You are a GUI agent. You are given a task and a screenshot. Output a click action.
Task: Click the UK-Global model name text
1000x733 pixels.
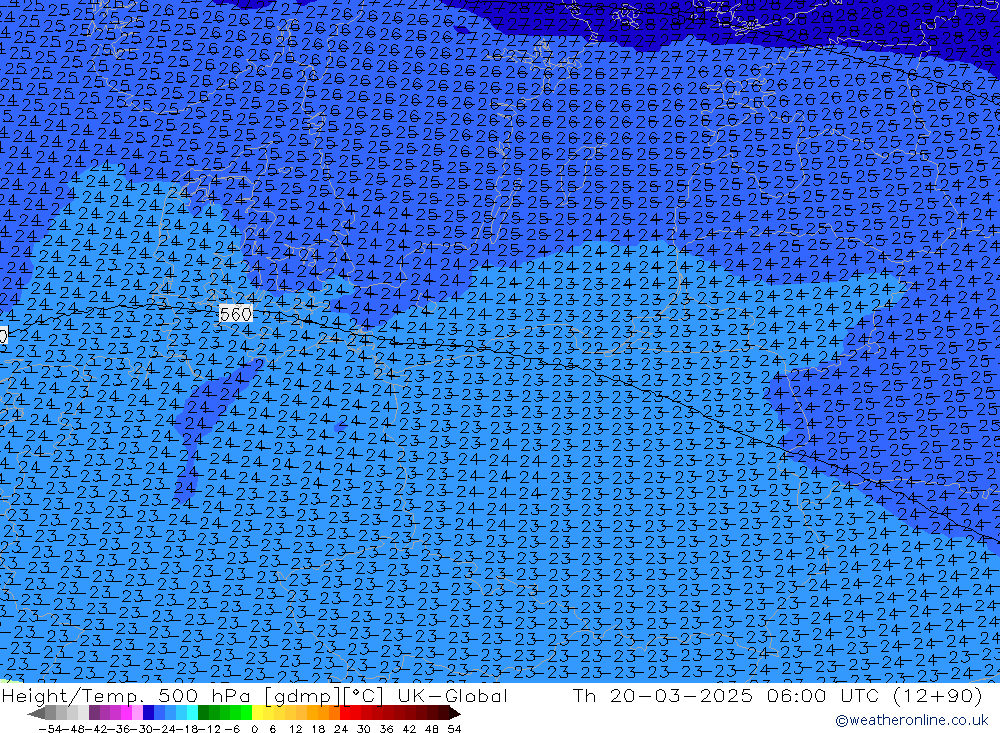(x=452, y=695)
